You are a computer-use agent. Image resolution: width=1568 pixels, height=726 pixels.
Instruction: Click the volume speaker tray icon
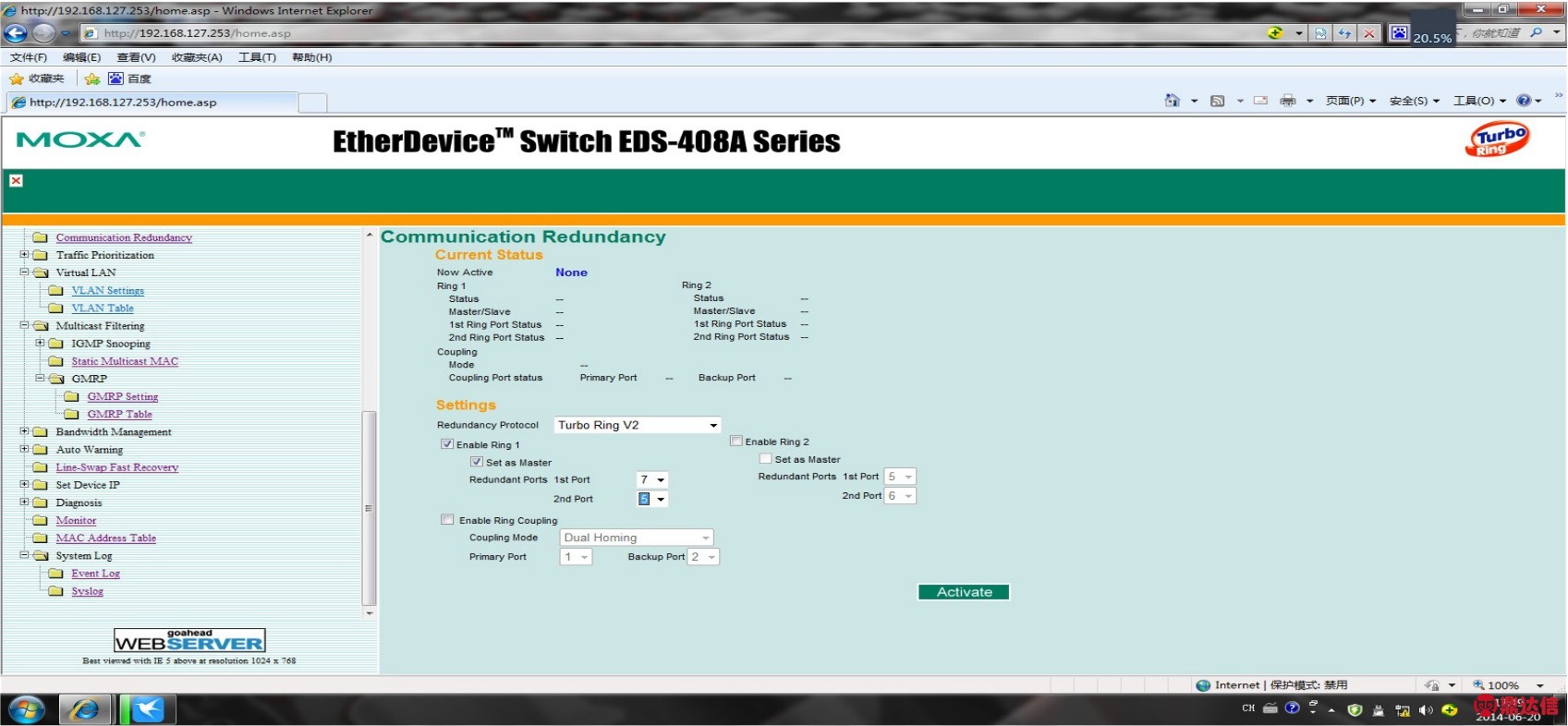pyautogui.click(x=1426, y=710)
